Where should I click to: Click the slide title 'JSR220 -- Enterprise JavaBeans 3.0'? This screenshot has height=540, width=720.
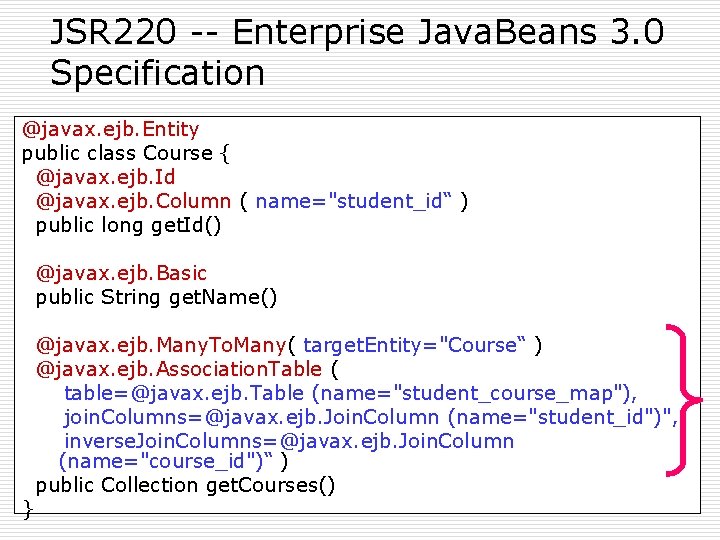click(x=357, y=32)
